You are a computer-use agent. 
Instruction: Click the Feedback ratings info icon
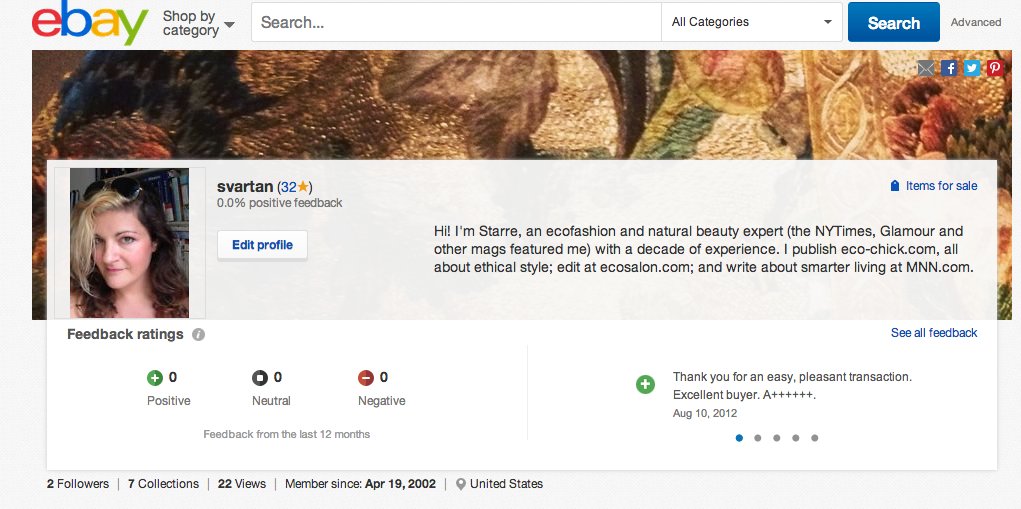coord(198,335)
